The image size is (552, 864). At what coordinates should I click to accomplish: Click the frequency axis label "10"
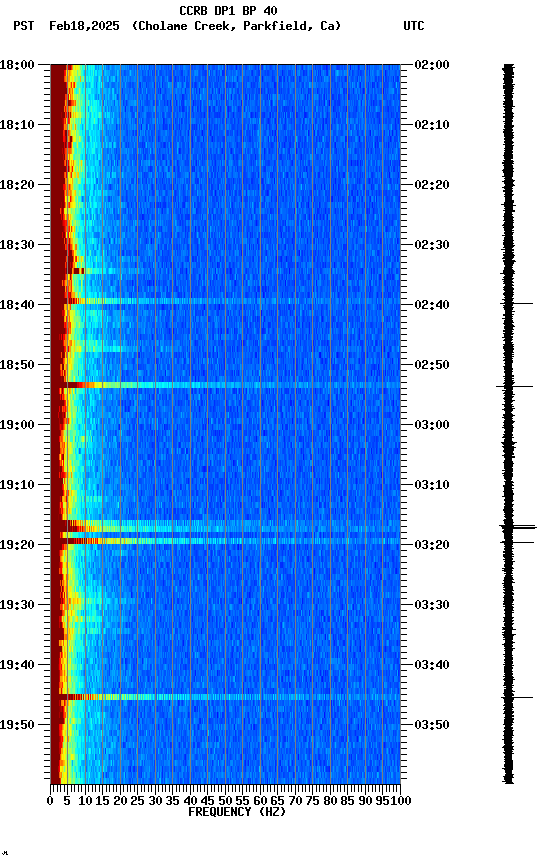(x=85, y=801)
